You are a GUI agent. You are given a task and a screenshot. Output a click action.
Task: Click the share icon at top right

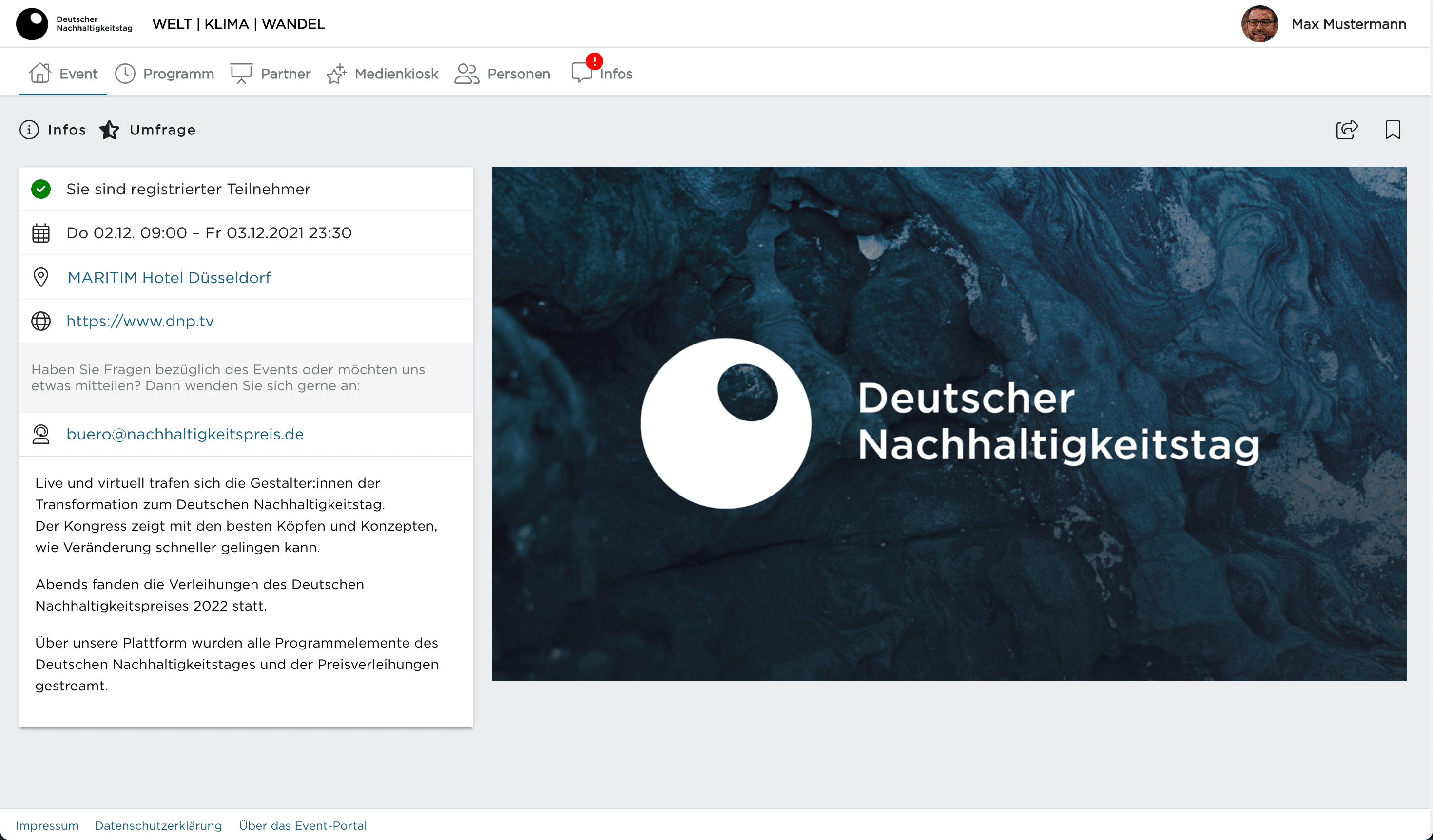[1347, 130]
